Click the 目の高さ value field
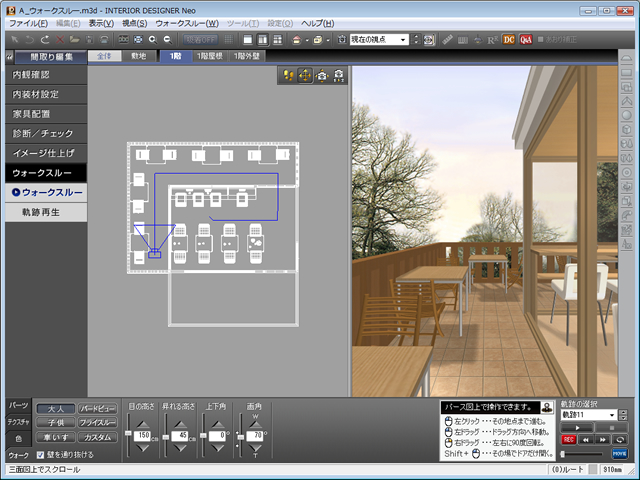 tap(143, 436)
